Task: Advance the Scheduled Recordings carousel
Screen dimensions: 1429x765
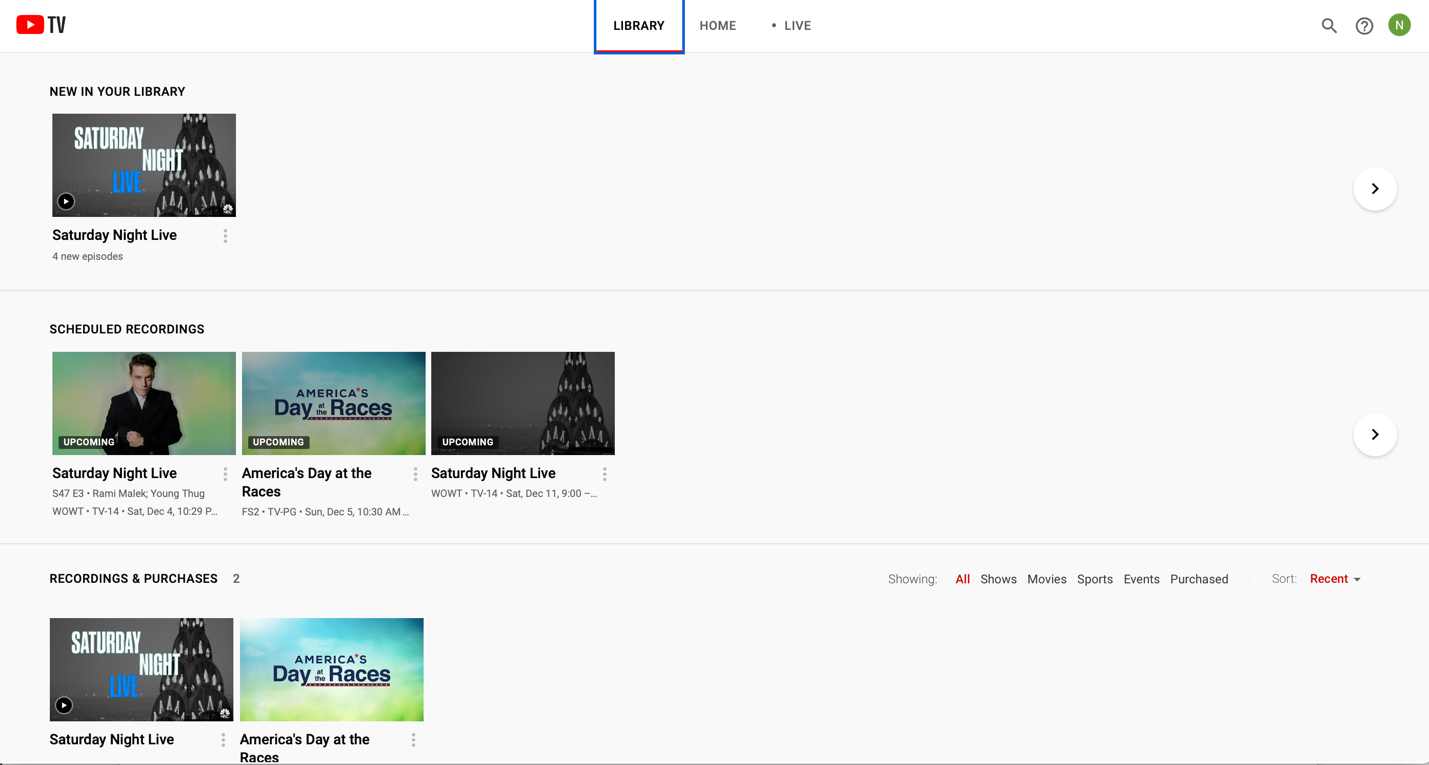Action: point(1375,435)
